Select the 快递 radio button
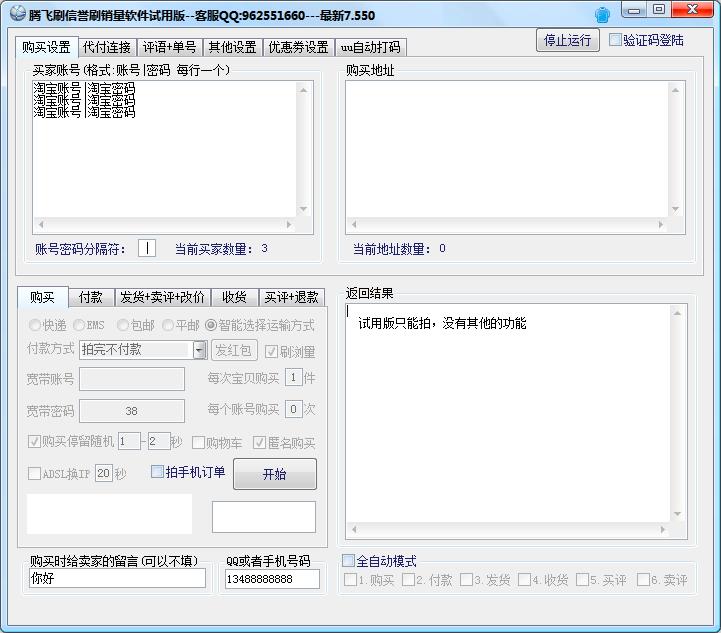 34,325
